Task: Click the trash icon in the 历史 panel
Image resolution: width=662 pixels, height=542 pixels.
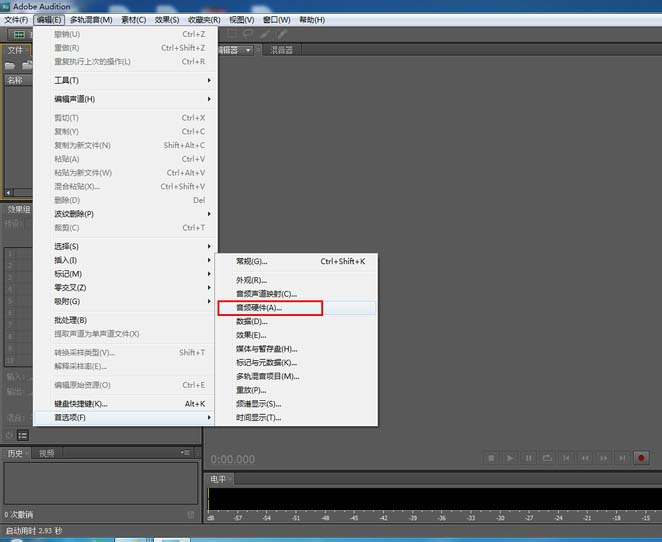Action: [191, 515]
